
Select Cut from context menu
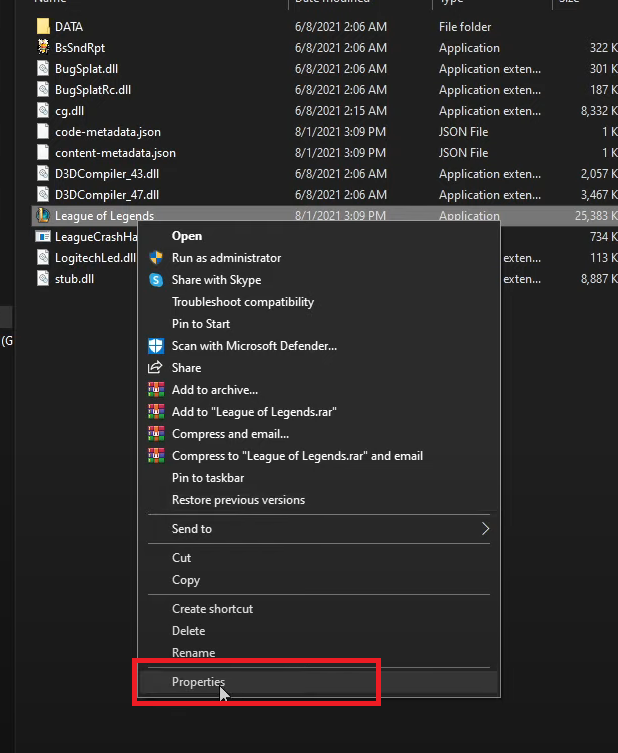pos(181,558)
